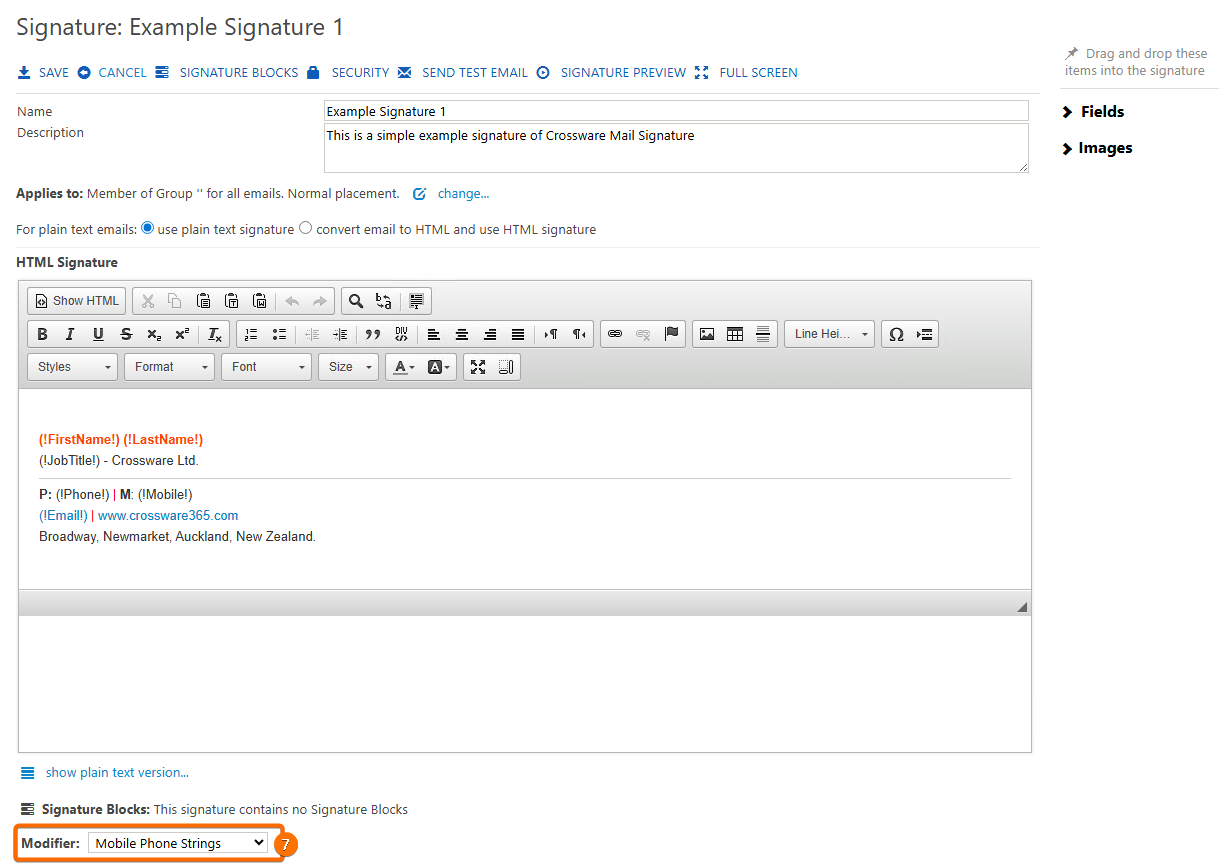Click the Find magnifier icon
The width and height of the screenshot is (1219, 867).
(x=356, y=301)
